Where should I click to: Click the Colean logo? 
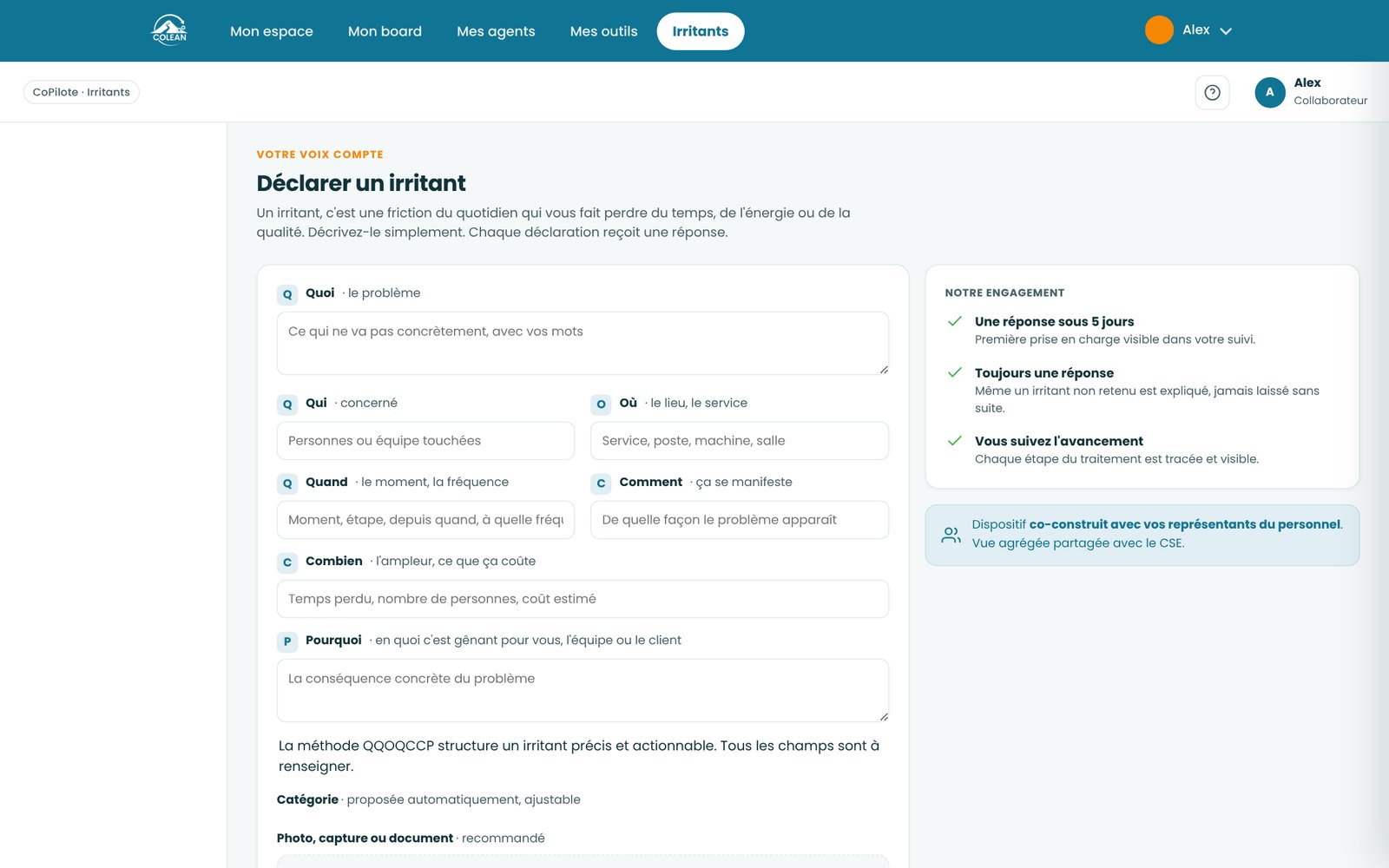point(169,30)
